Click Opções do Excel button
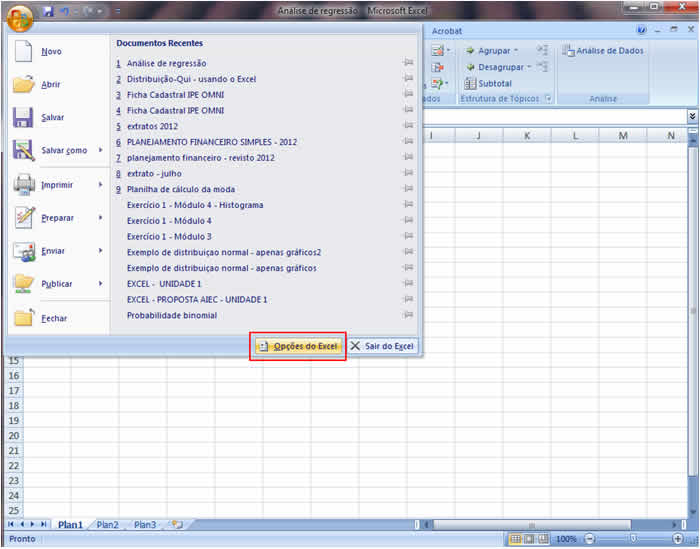700x549 pixels. (x=298, y=346)
